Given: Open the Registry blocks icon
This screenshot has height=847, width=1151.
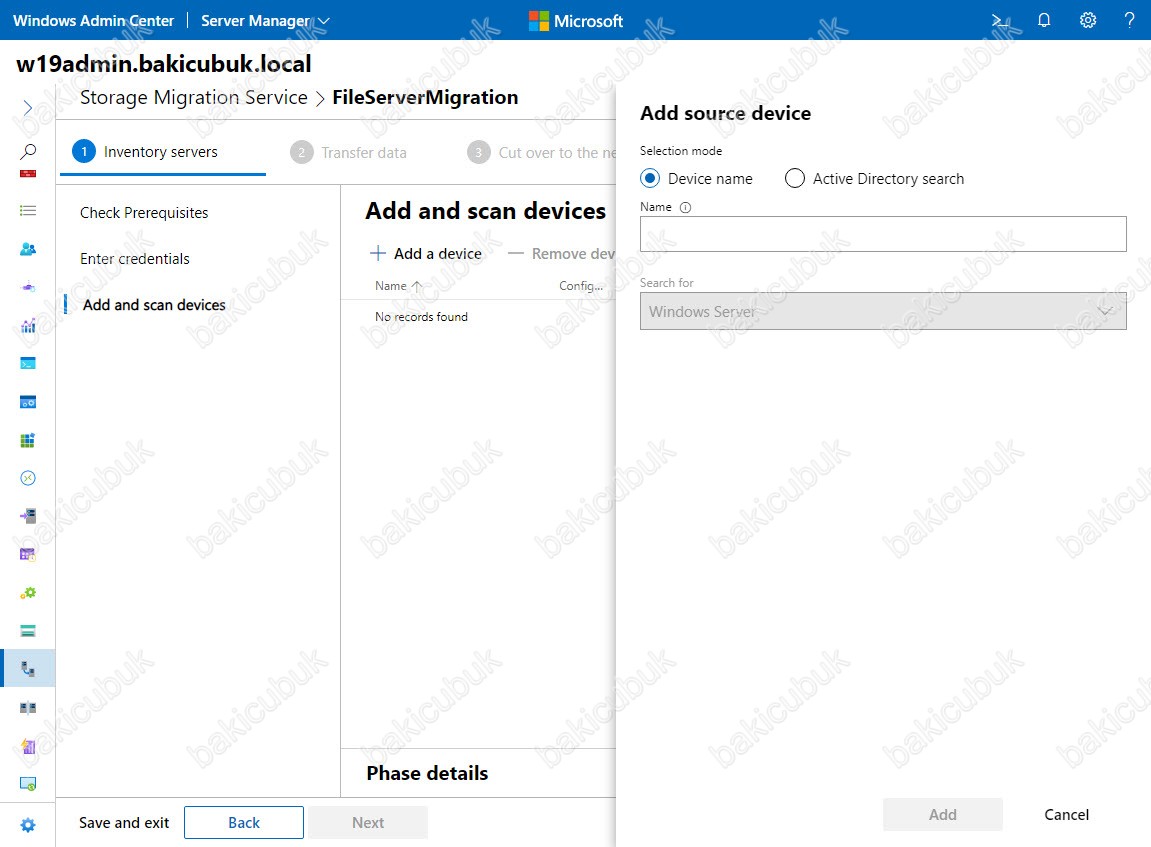Looking at the screenshot, I should coord(28,440).
